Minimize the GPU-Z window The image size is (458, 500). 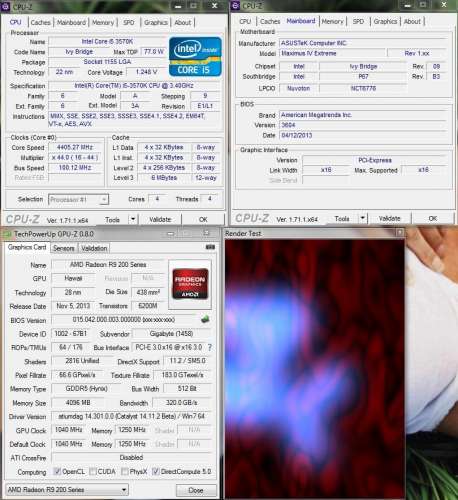[170, 233]
